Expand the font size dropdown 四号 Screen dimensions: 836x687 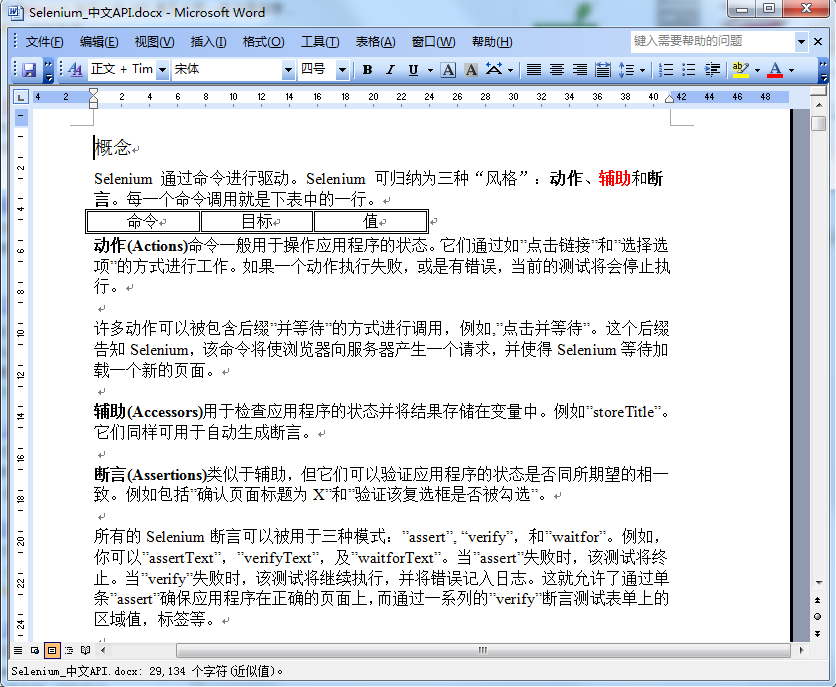coord(342,70)
